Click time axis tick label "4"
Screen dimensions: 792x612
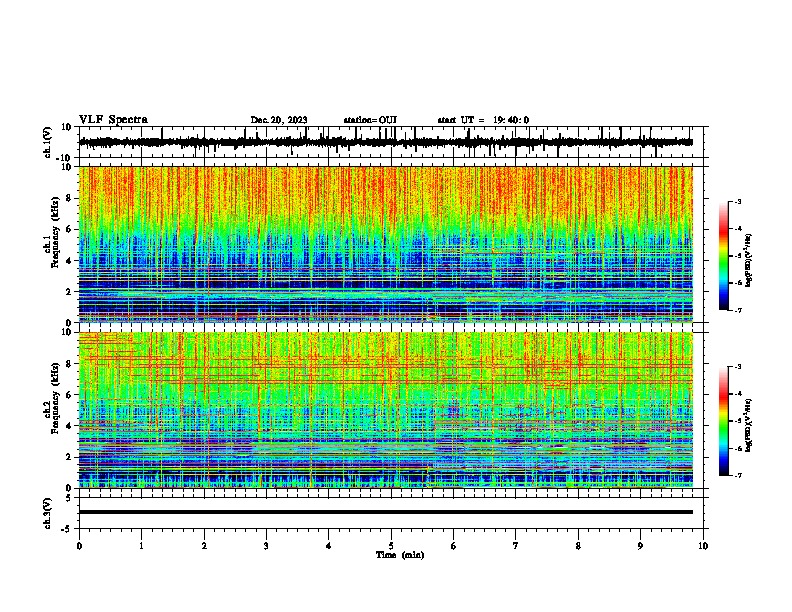pyautogui.click(x=329, y=546)
